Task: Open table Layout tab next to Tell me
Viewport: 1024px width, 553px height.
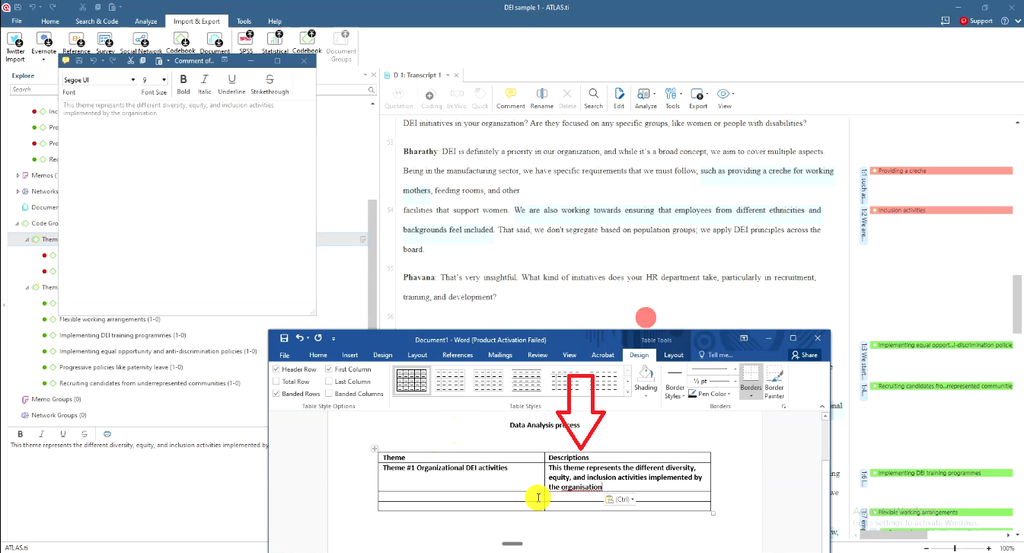Action: 673,355
